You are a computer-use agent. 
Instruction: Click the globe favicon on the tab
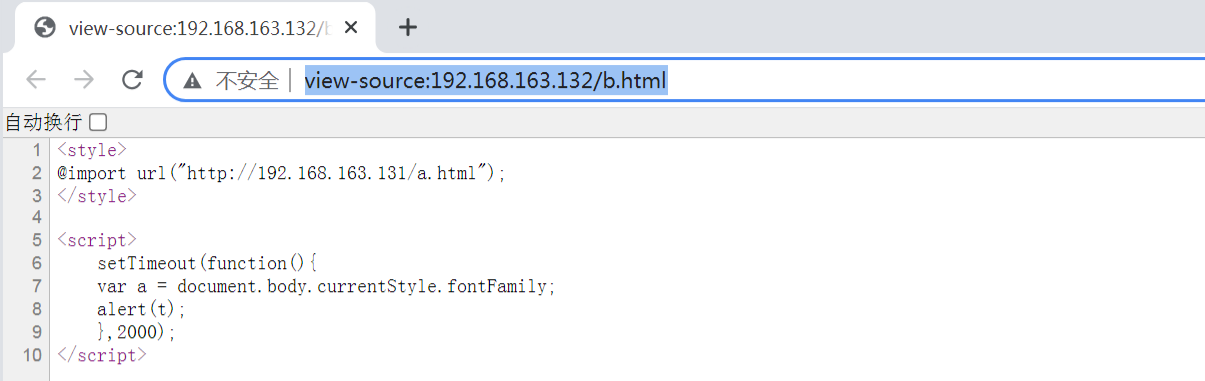(x=44, y=28)
